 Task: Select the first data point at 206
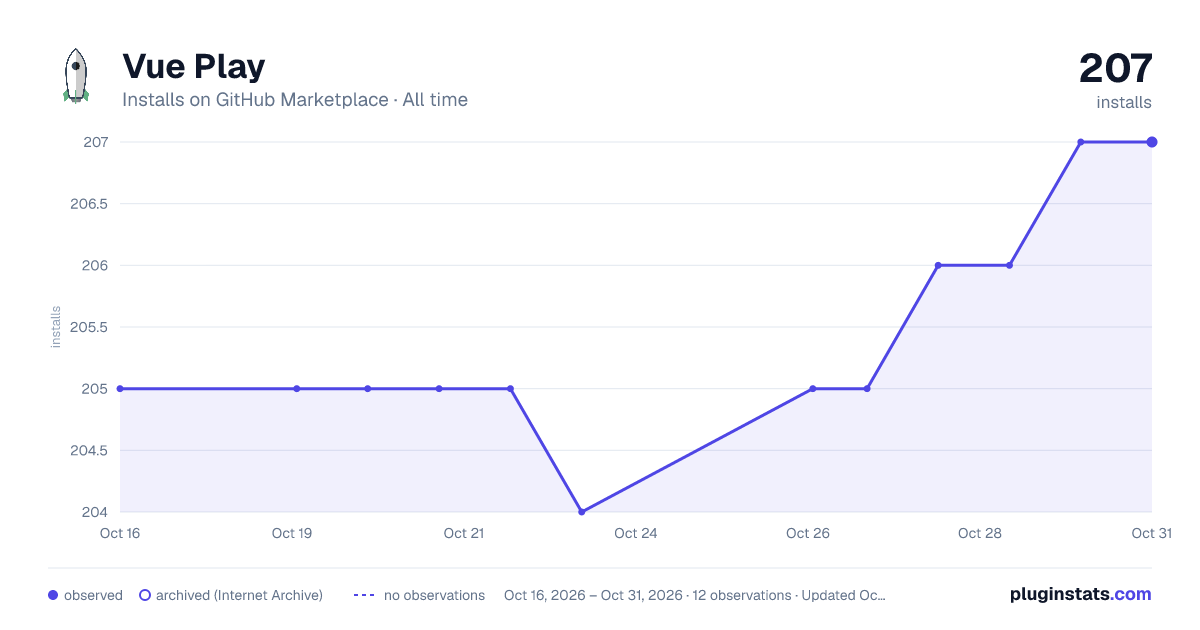pyautogui.click(x=938, y=265)
